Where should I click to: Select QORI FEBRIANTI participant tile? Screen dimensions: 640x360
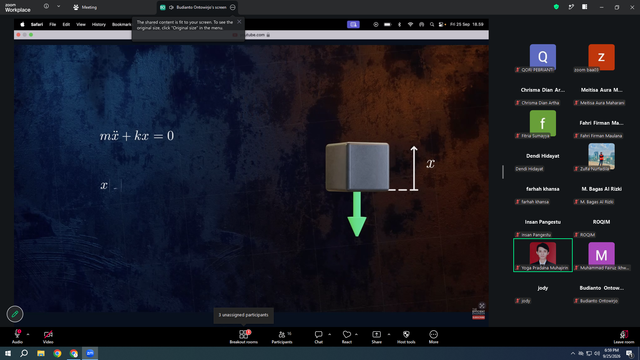coord(542,58)
